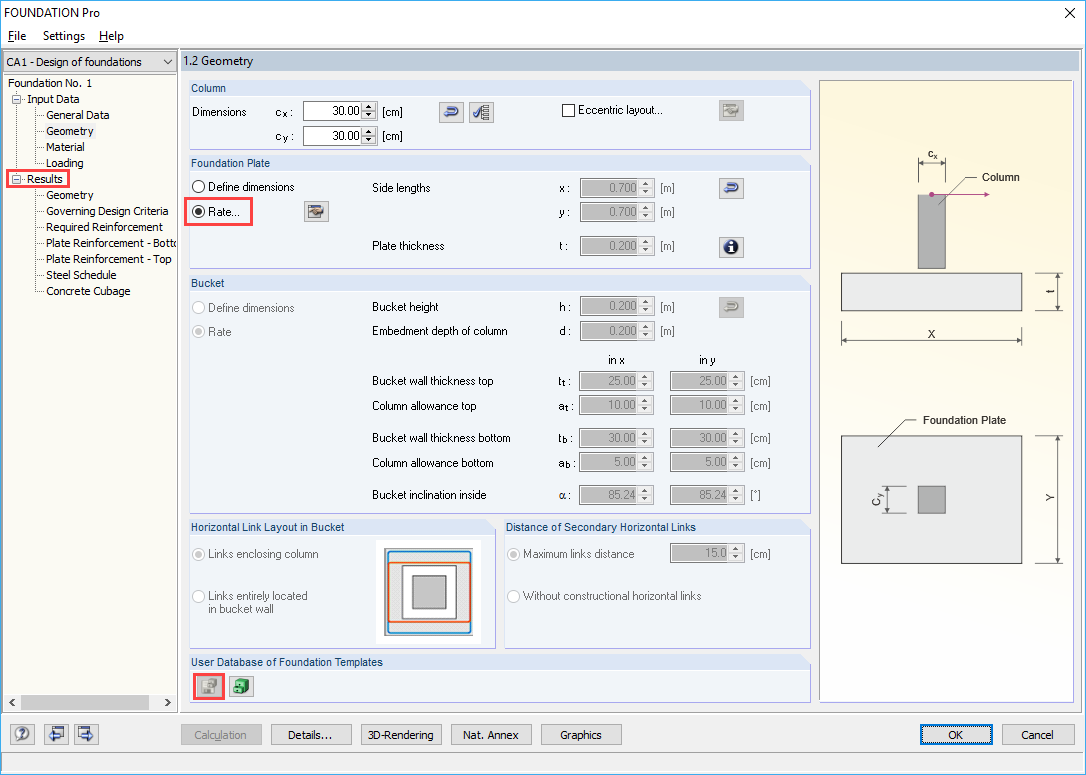The width and height of the screenshot is (1086, 775).
Task: Confirm with the OK button
Action: pyautogui.click(x=956, y=735)
